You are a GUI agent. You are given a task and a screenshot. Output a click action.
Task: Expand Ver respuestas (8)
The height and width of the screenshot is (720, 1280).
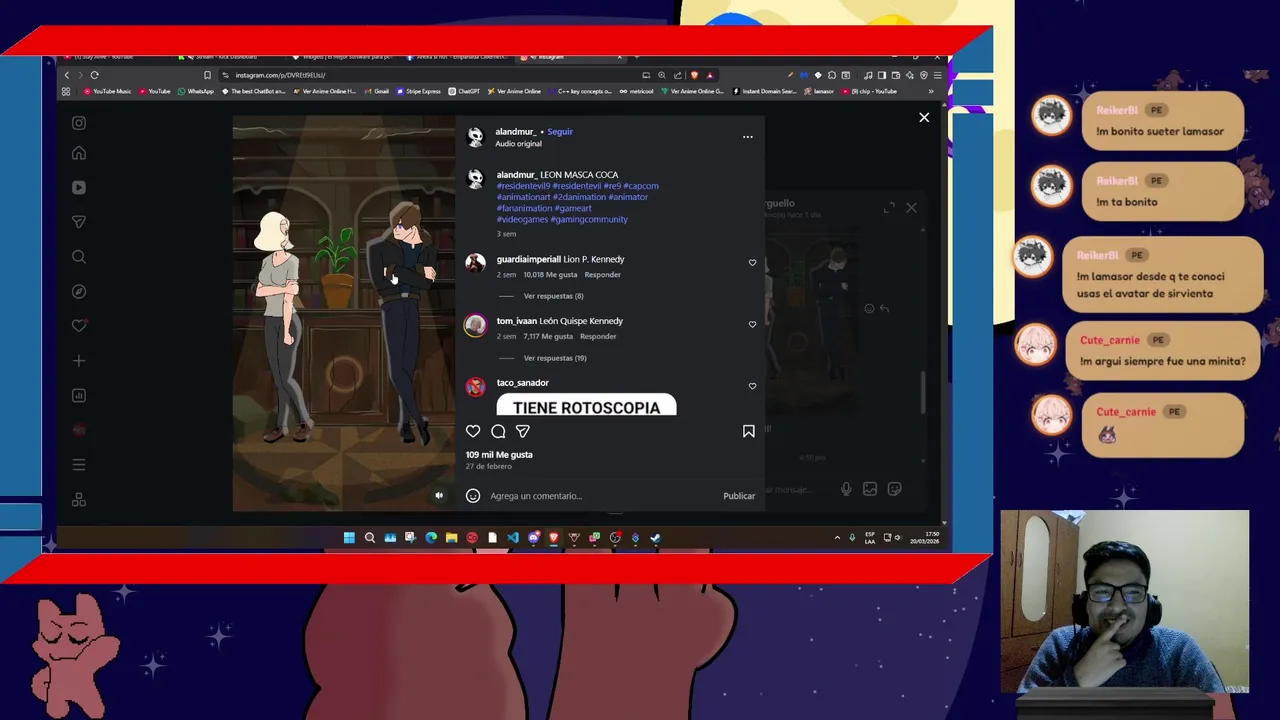click(x=553, y=296)
